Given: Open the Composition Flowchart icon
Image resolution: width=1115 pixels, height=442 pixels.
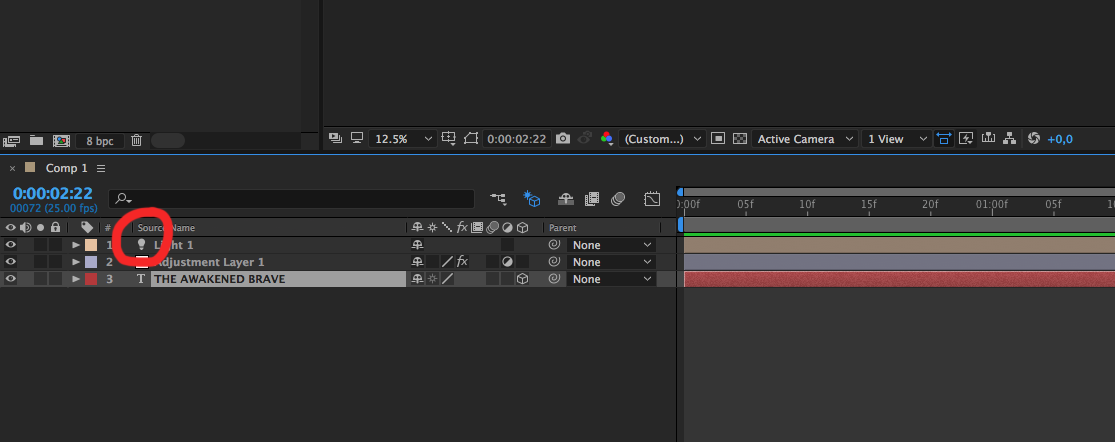Looking at the screenshot, I should click(1009, 139).
